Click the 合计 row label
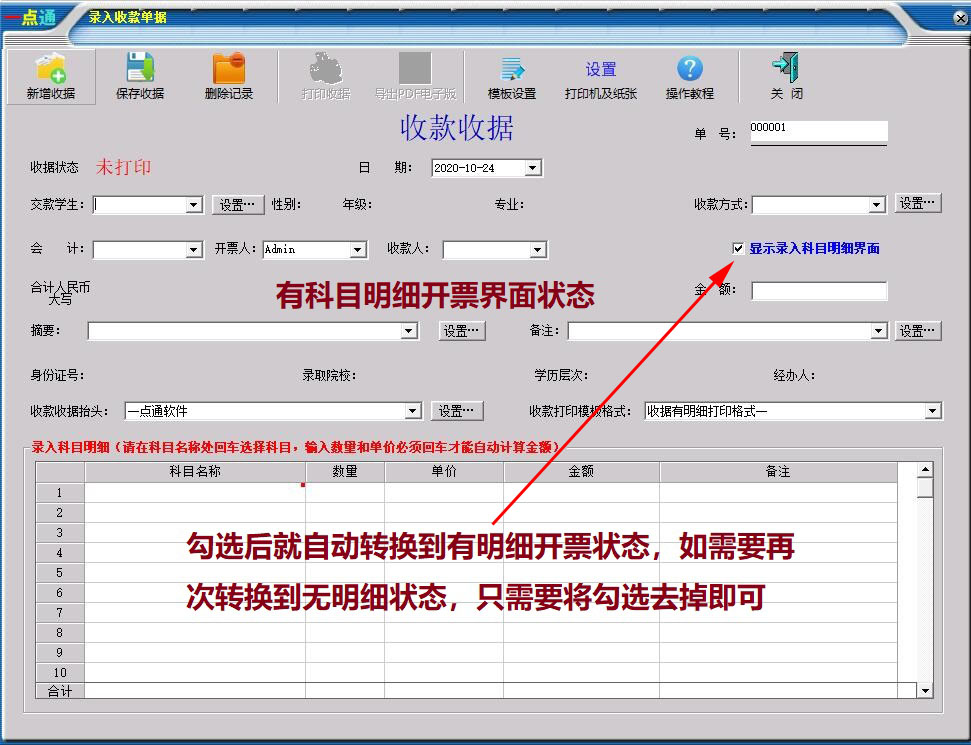The height and width of the screenshot is (745, 971). pyautogui.click(x=60, y=691)
